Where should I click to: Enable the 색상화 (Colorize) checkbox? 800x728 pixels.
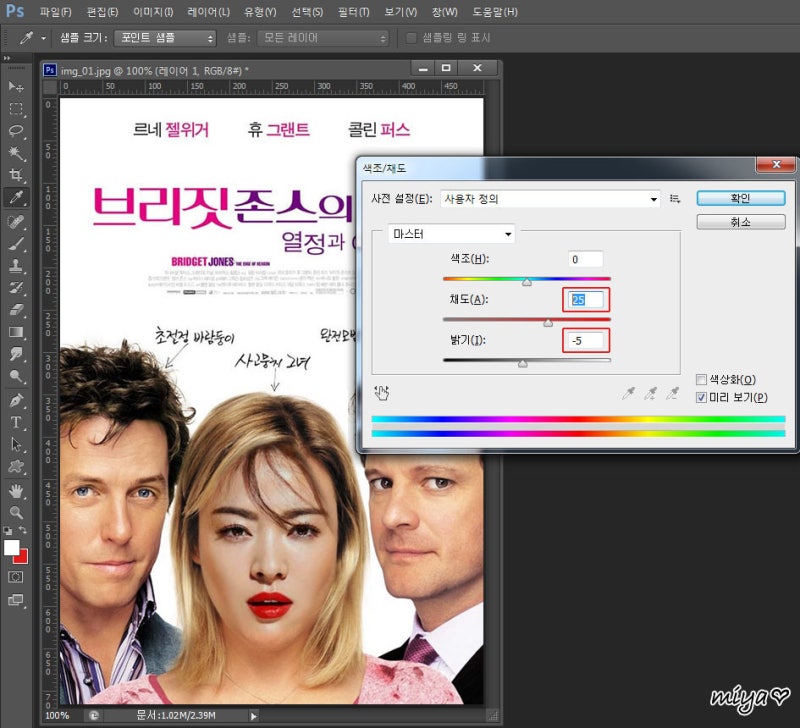(x=701, y=379)
